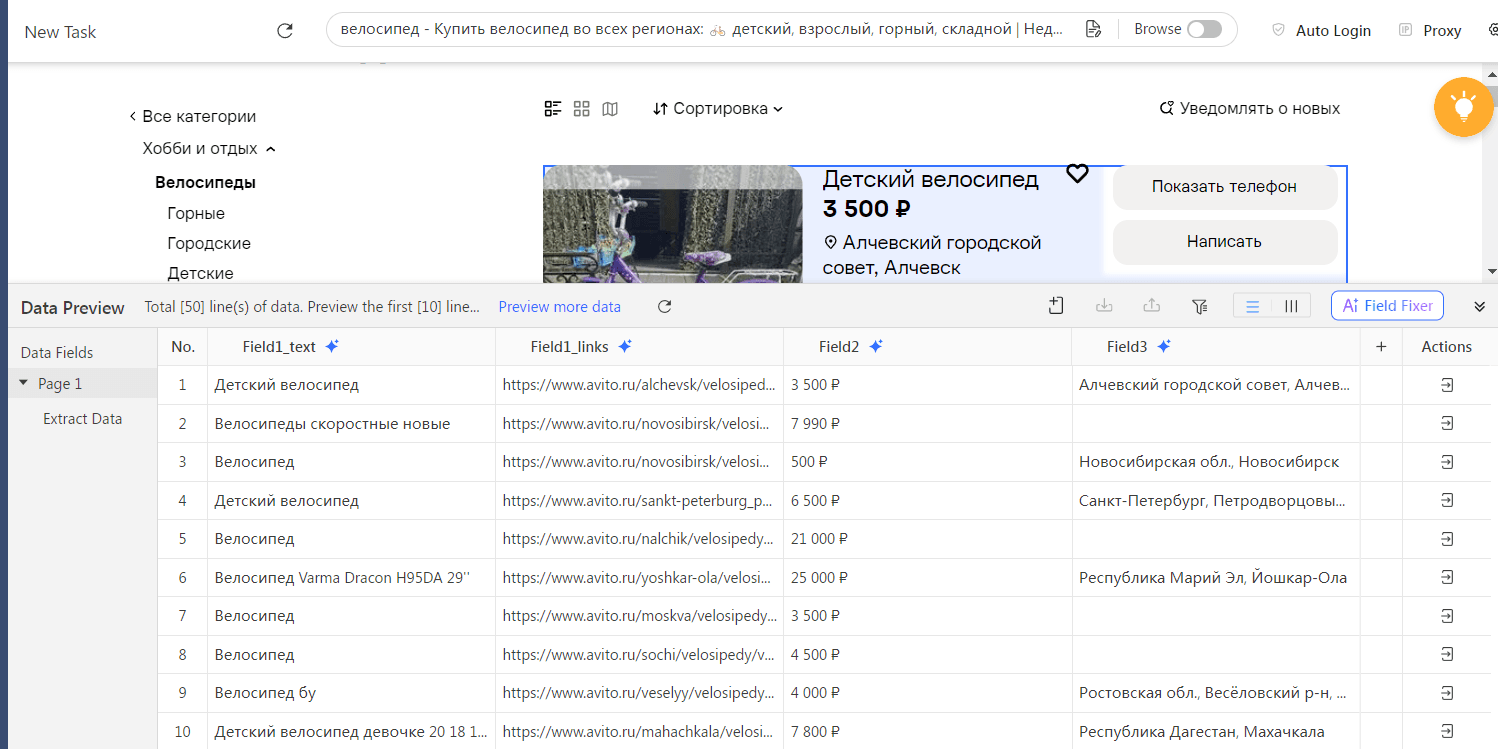Screen dimensions: 1498x749
Task: Switch data preview to horizontal rows layout
Action: 1252,306
